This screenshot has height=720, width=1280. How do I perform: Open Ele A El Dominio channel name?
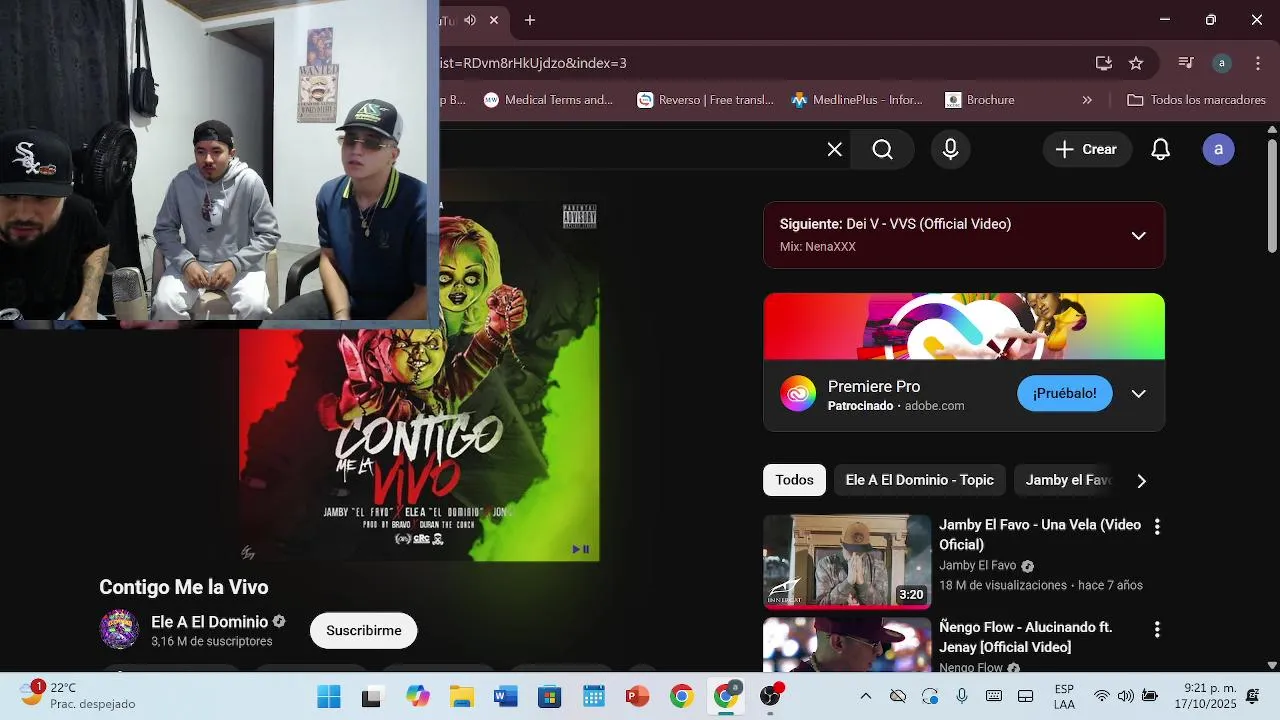[x=209, y=621]
